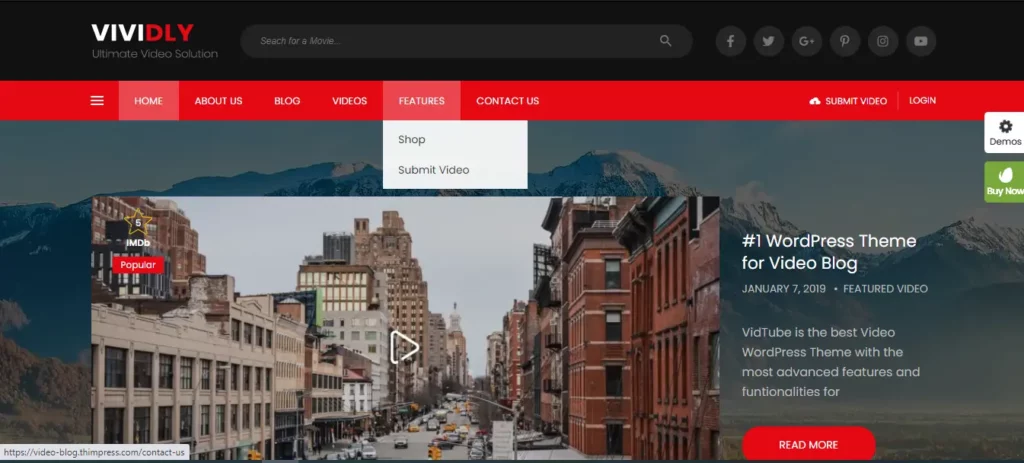This screenshot has width=1024, height=463.
Task: Choose Submit Video in the dropdown
Action: point(433,170)
